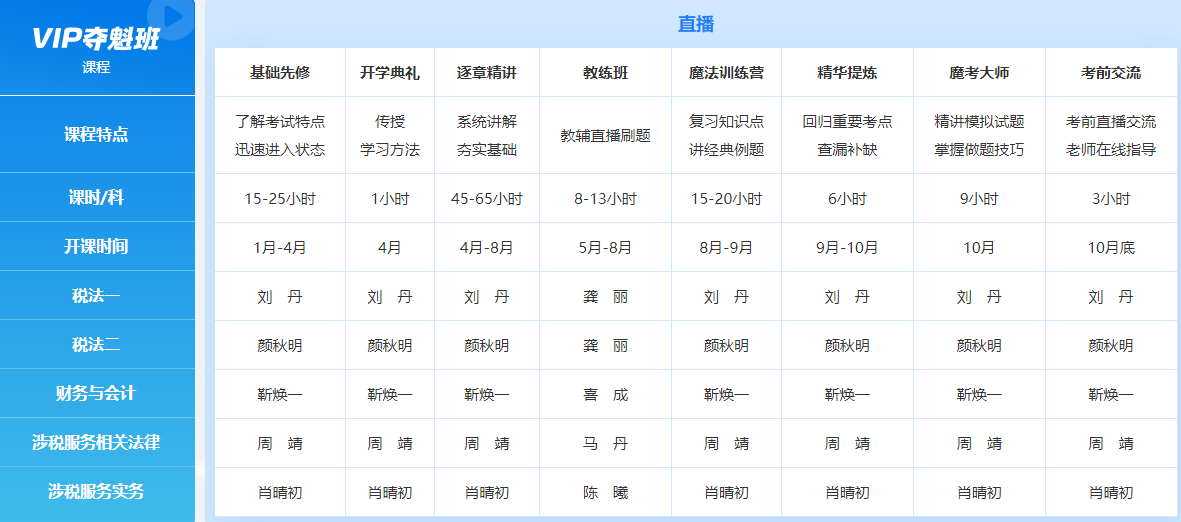The width and height of the screenshot is (1181, 522).
Task: Click the 1小时 cell
Action: pyautogui.click(x=390, y=199)
